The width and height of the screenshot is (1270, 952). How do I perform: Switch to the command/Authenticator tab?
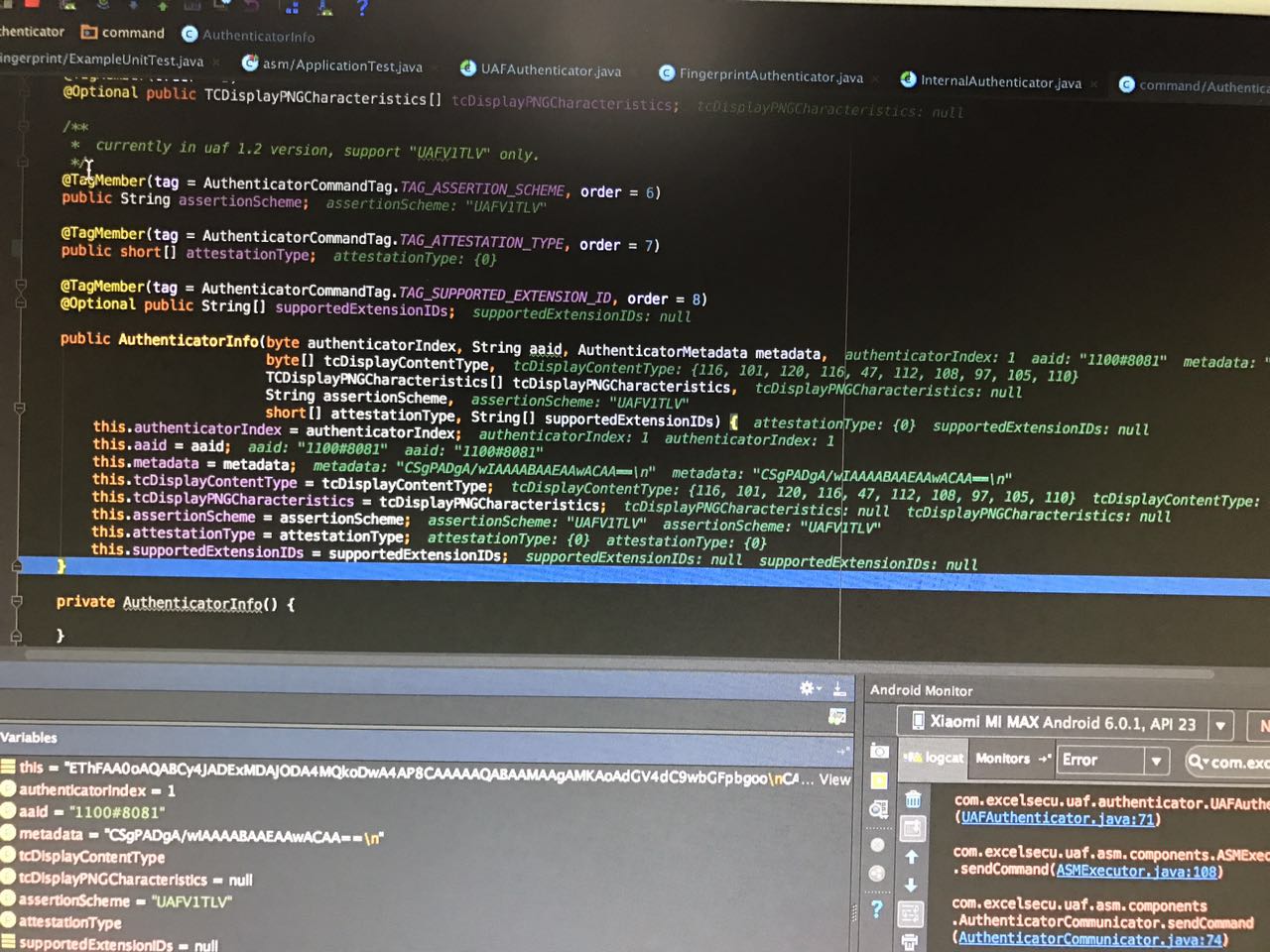(x=1195, y=86)
